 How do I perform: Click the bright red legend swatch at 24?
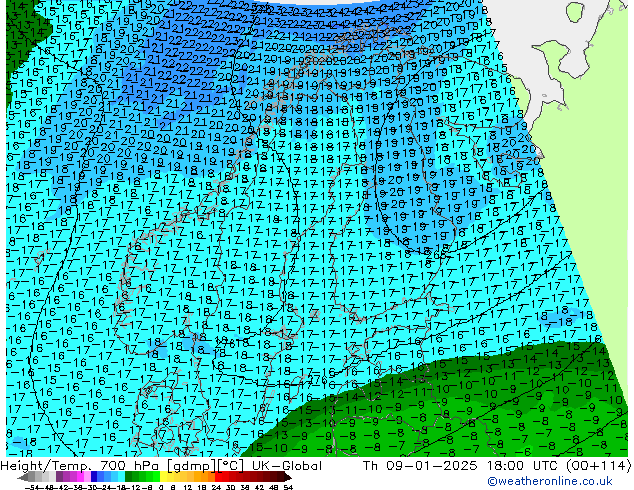tap(218, 477)
